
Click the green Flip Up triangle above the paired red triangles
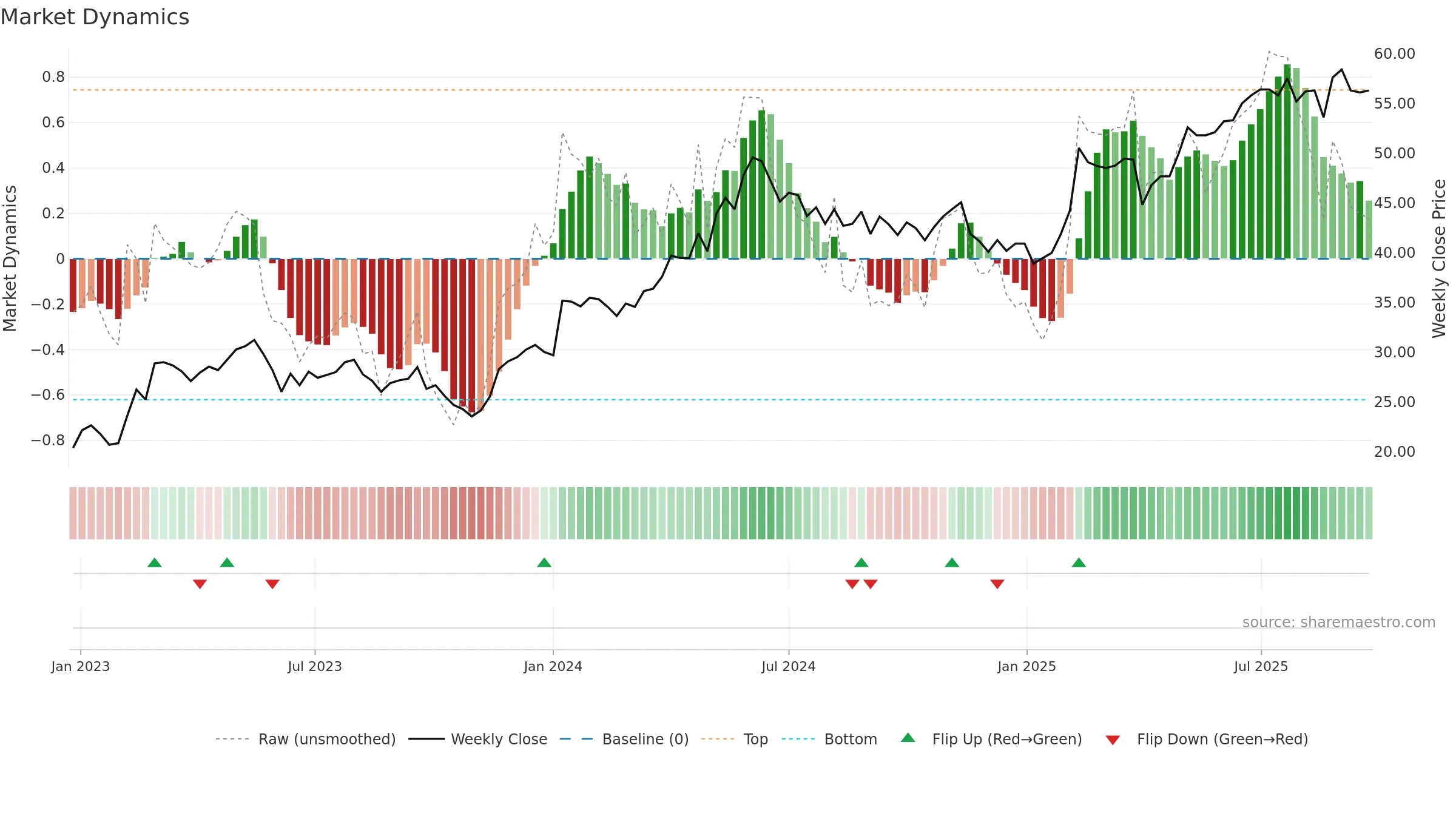pos(861,562)
